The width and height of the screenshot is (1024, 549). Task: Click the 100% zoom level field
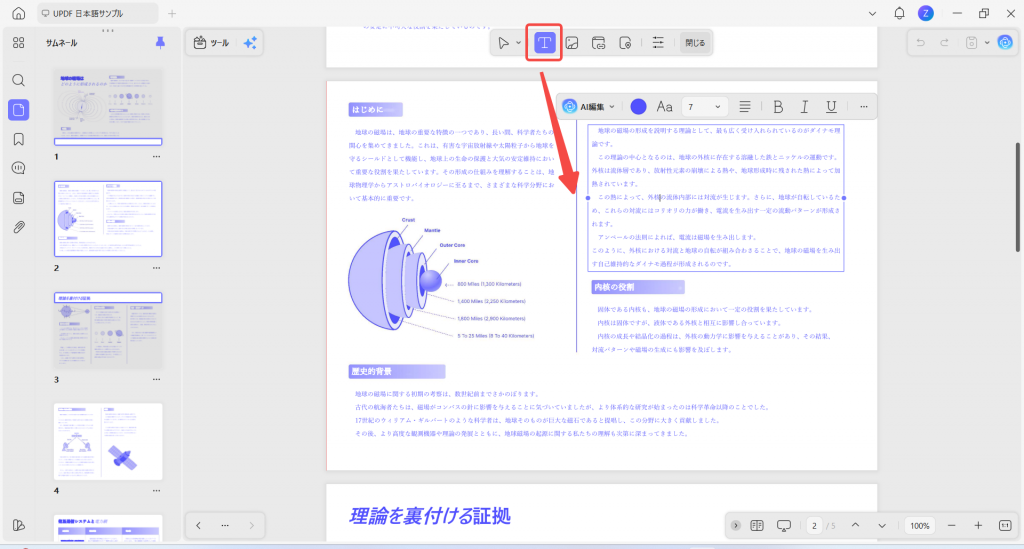(920, 525)
